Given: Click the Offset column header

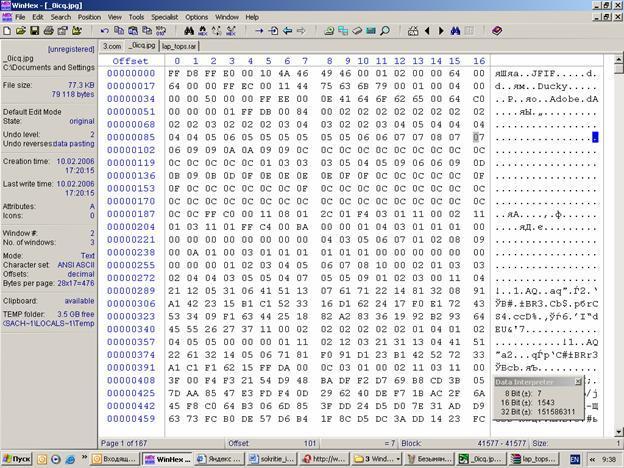Looking at the screenshot, I should pos(130,60).
